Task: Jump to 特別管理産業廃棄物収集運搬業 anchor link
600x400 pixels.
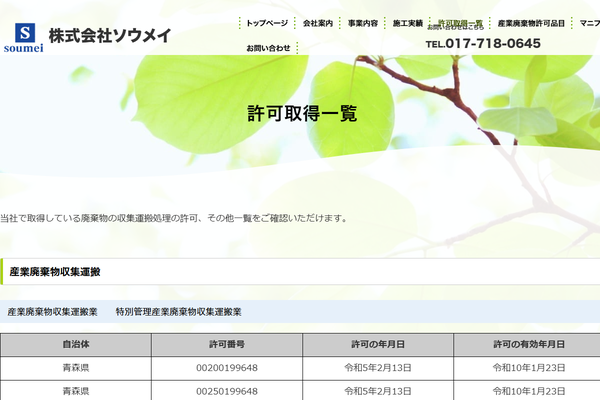Action: 178,312
